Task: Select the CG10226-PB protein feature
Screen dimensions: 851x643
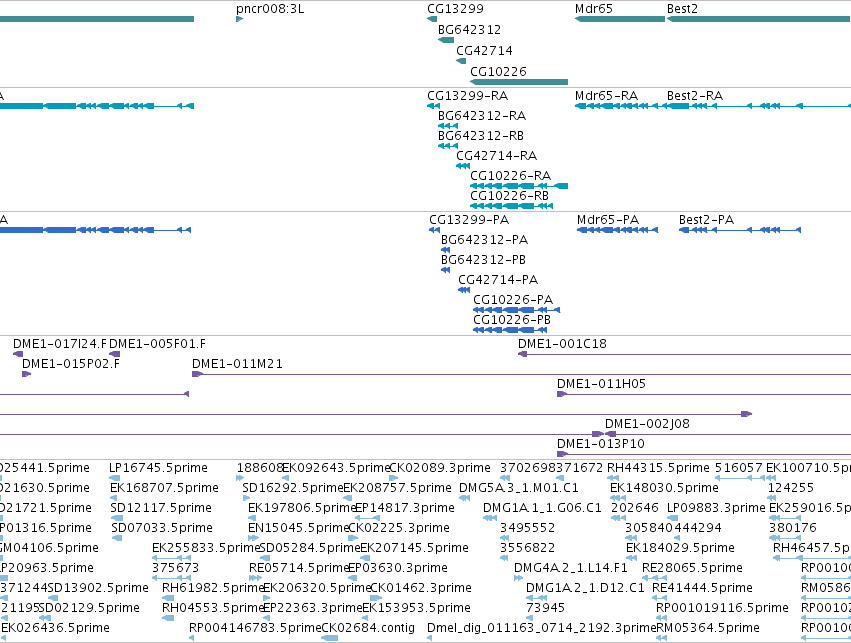Action: 510,330
